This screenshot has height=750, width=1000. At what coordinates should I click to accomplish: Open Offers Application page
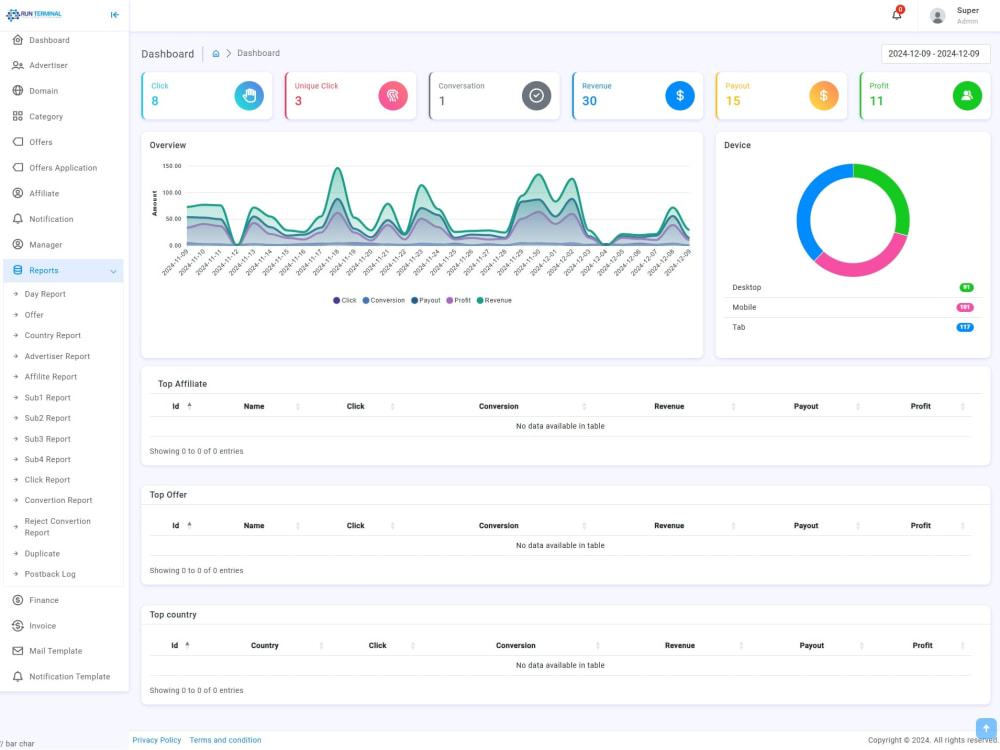pos(62,168)
